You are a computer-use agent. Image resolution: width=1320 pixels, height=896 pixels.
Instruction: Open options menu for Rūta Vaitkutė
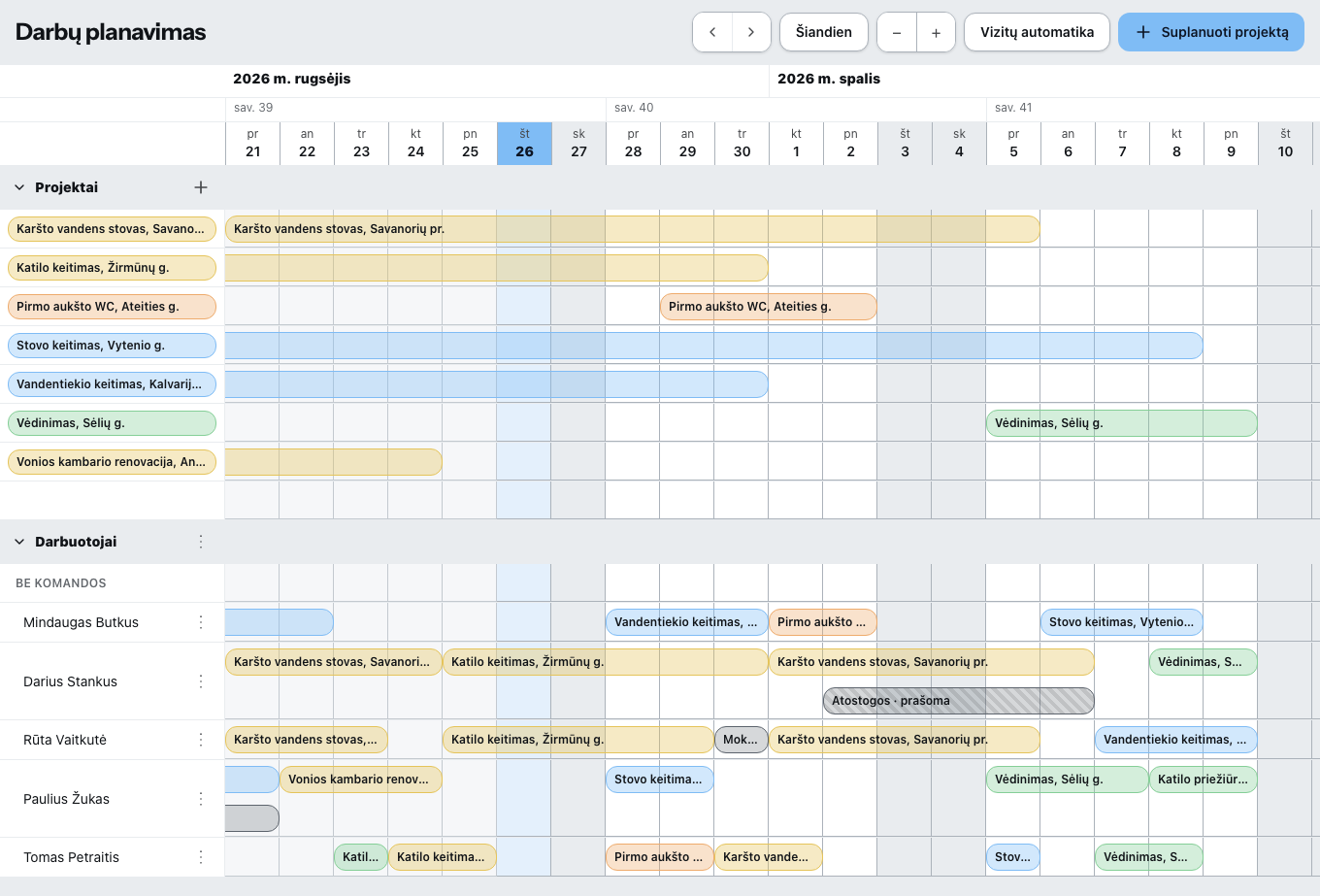click(201, 740)
